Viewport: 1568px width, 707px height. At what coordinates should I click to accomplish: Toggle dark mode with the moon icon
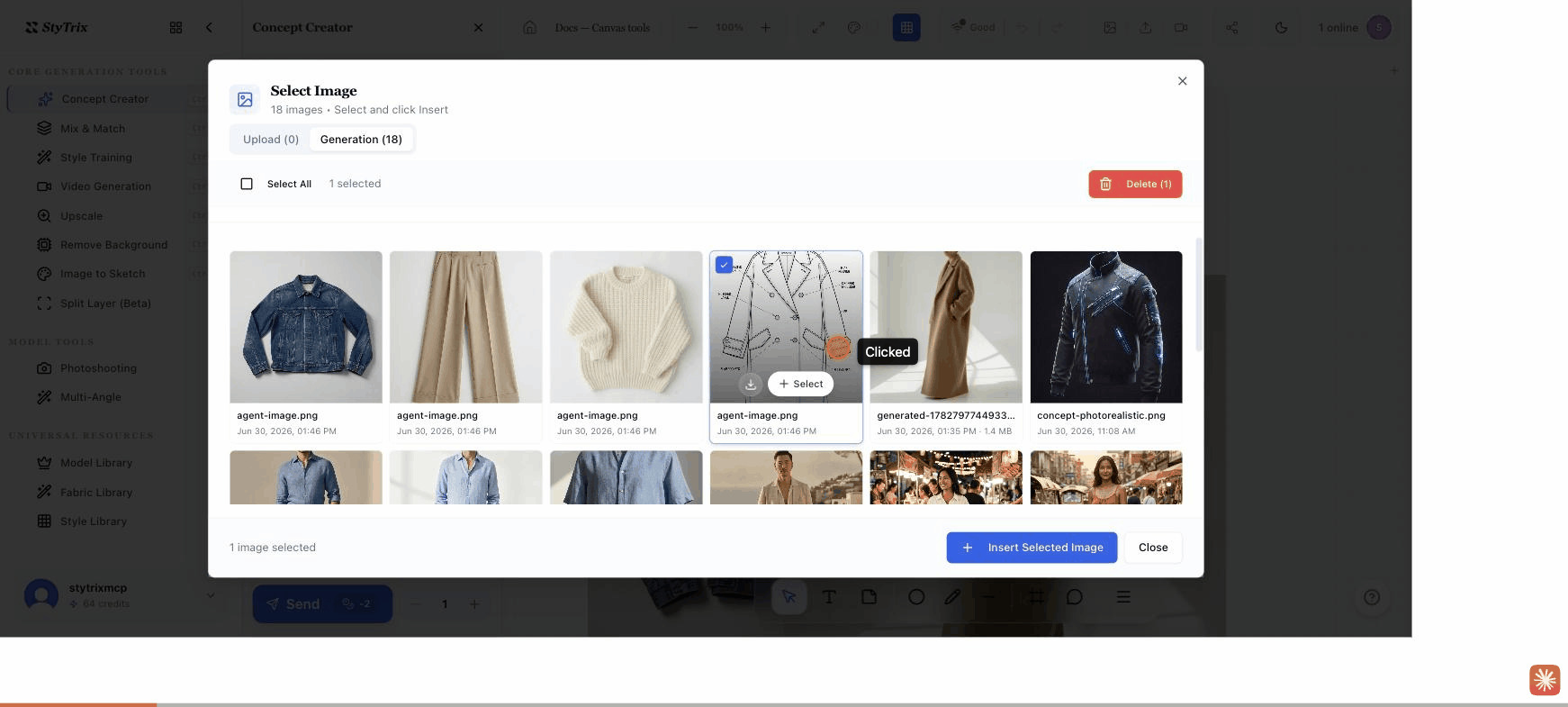point(1282,28)
